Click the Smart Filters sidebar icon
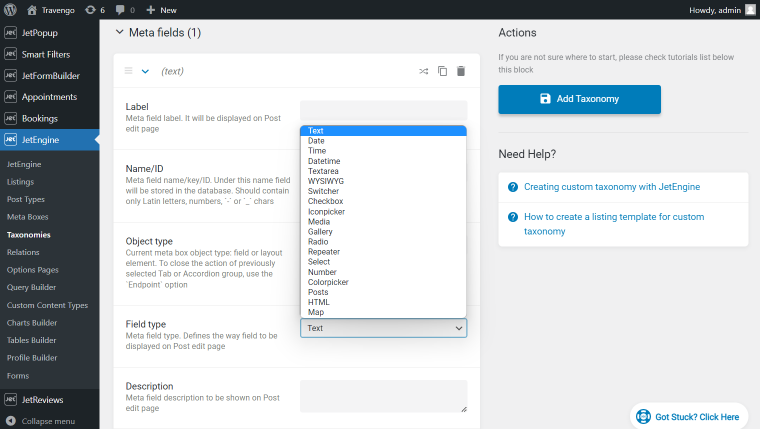The width and height of the screenshot is (760, 429). point(11,54)
